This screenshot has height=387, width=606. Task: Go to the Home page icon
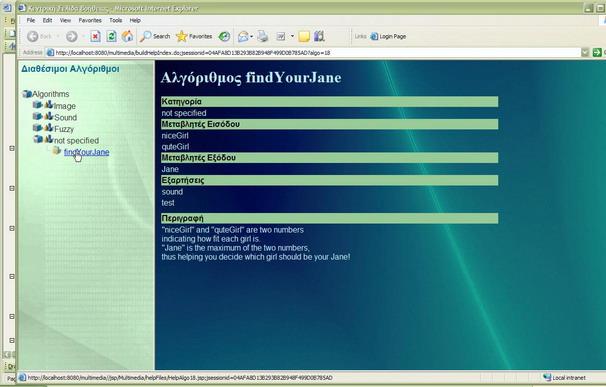(x=128, y=36)
